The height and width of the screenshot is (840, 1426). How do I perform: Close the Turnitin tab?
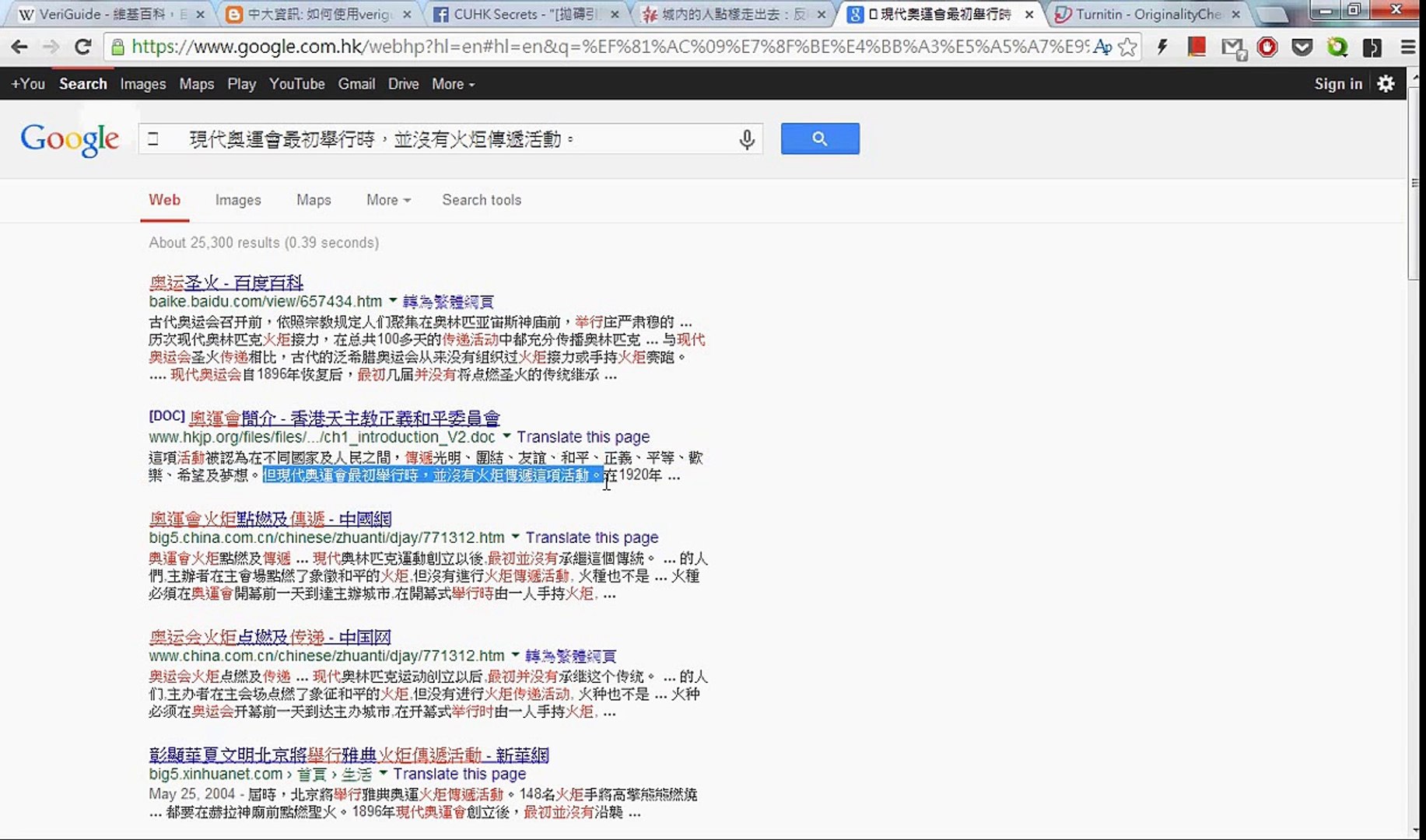(1236, 14)
